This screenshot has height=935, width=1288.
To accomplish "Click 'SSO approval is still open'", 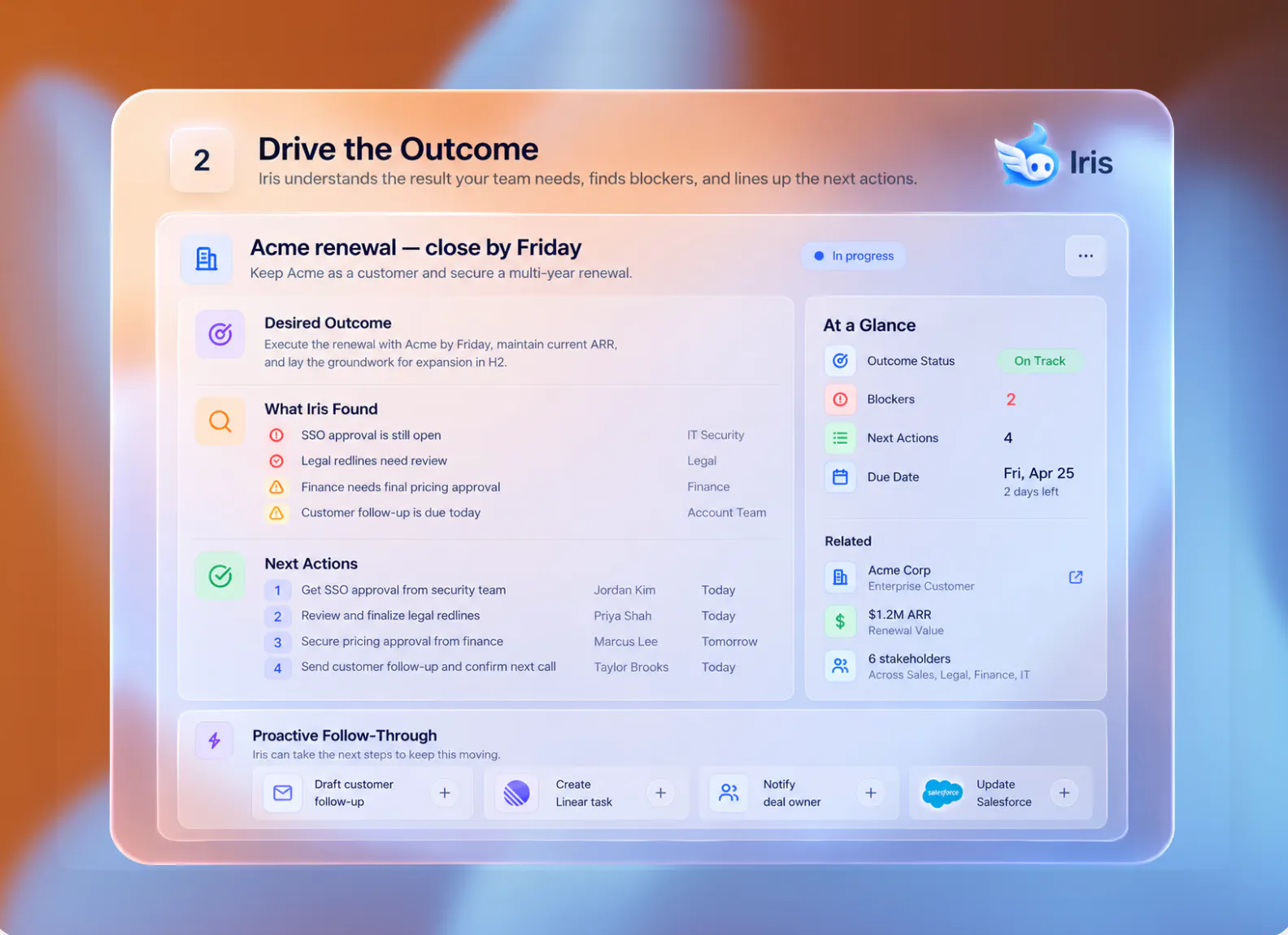I will point(371,435).
